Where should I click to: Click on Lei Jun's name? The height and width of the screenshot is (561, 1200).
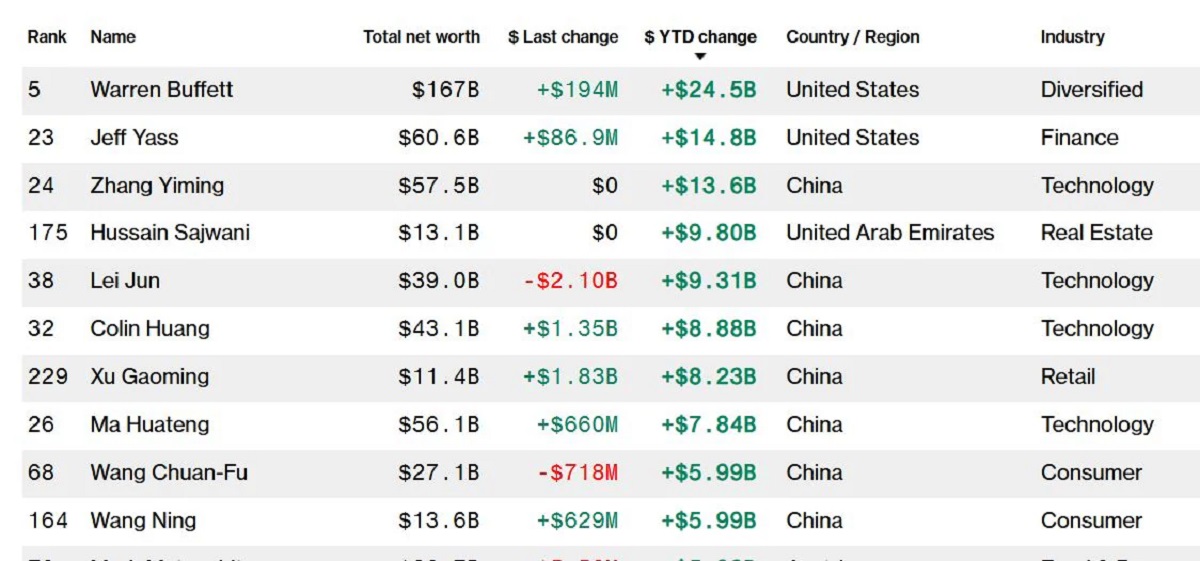pyautogui.click(x=125, y=281)
